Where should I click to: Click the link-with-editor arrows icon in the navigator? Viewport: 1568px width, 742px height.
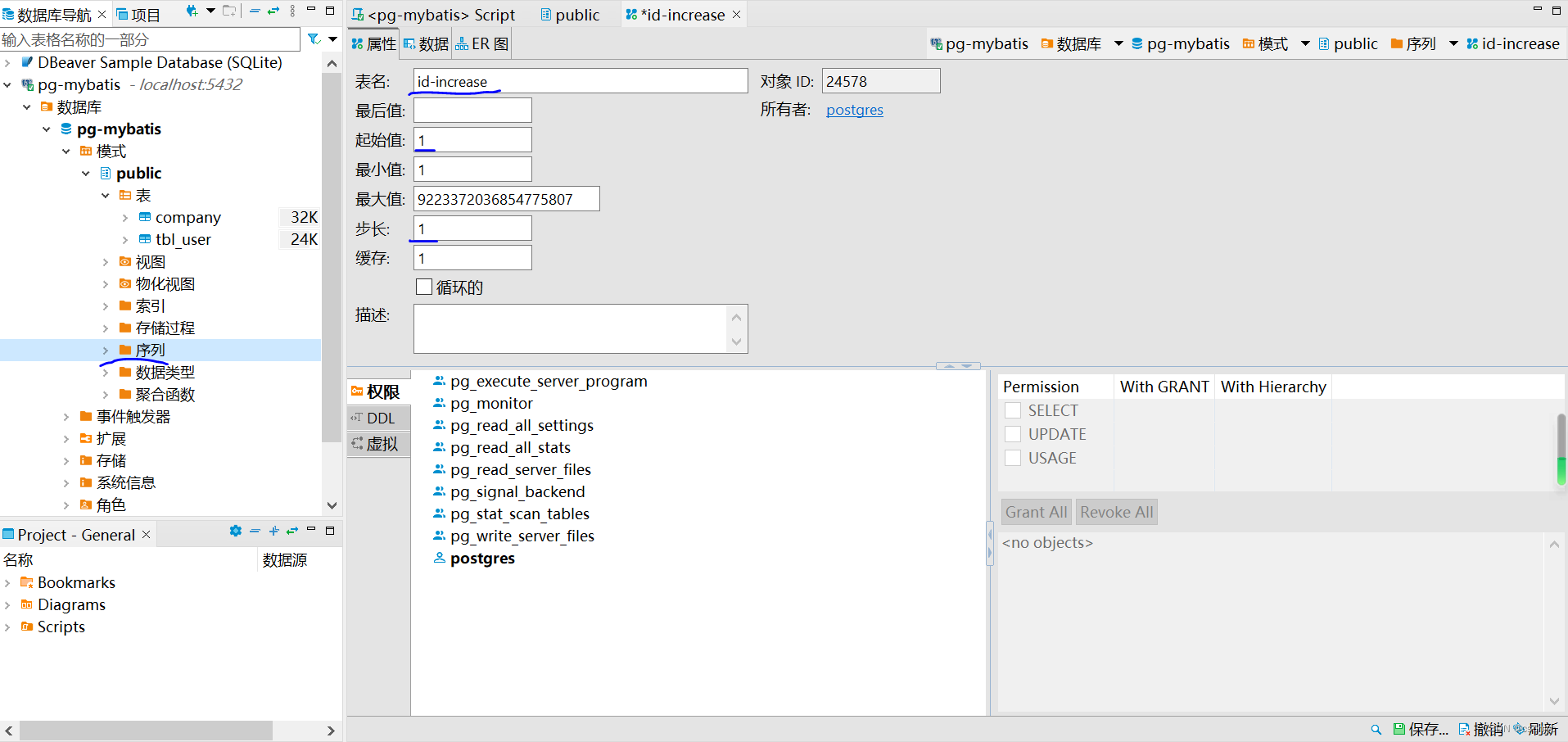[x=273, y=11]
